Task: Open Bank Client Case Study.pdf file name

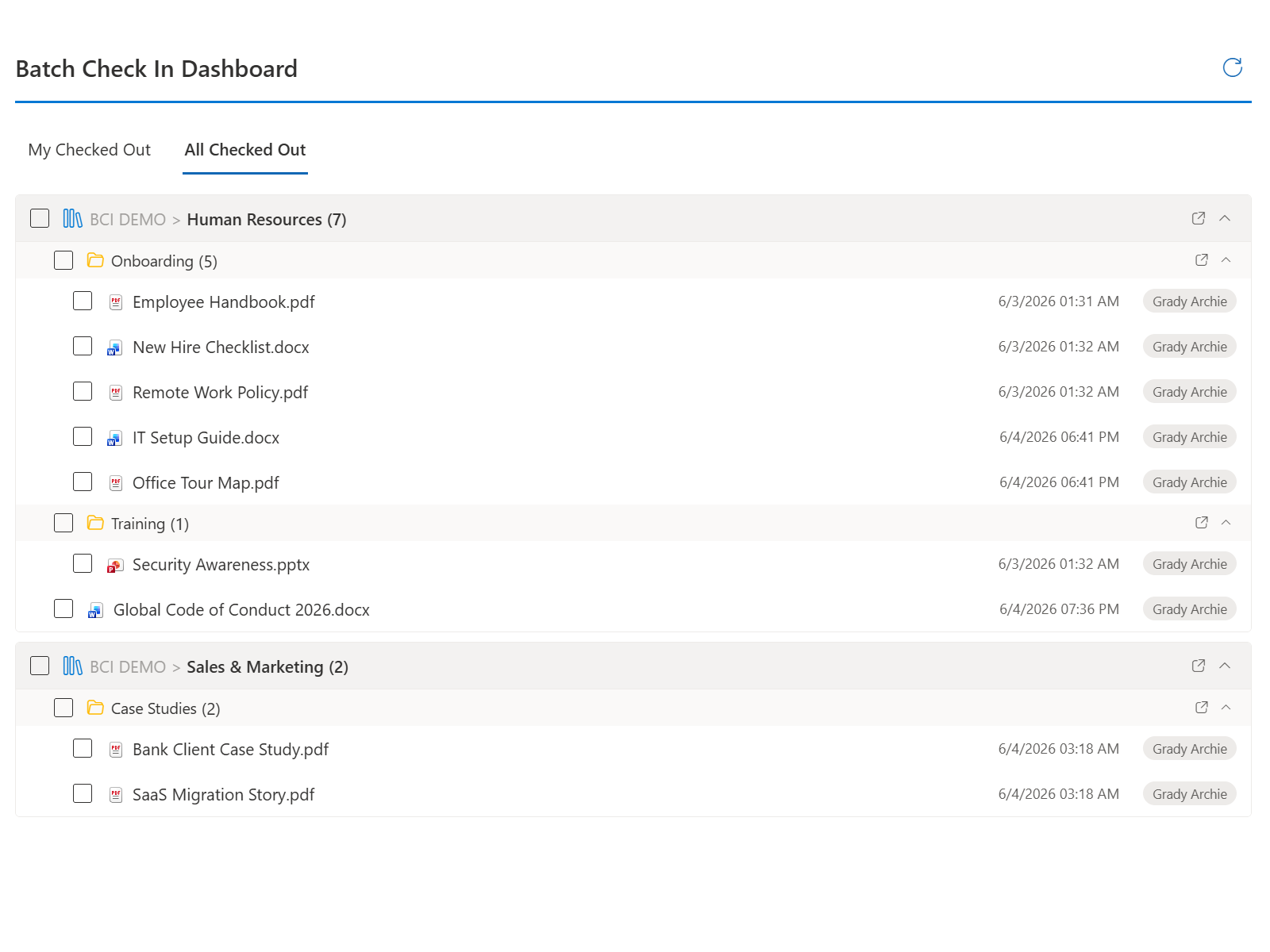Action: (x=230, y=750)
